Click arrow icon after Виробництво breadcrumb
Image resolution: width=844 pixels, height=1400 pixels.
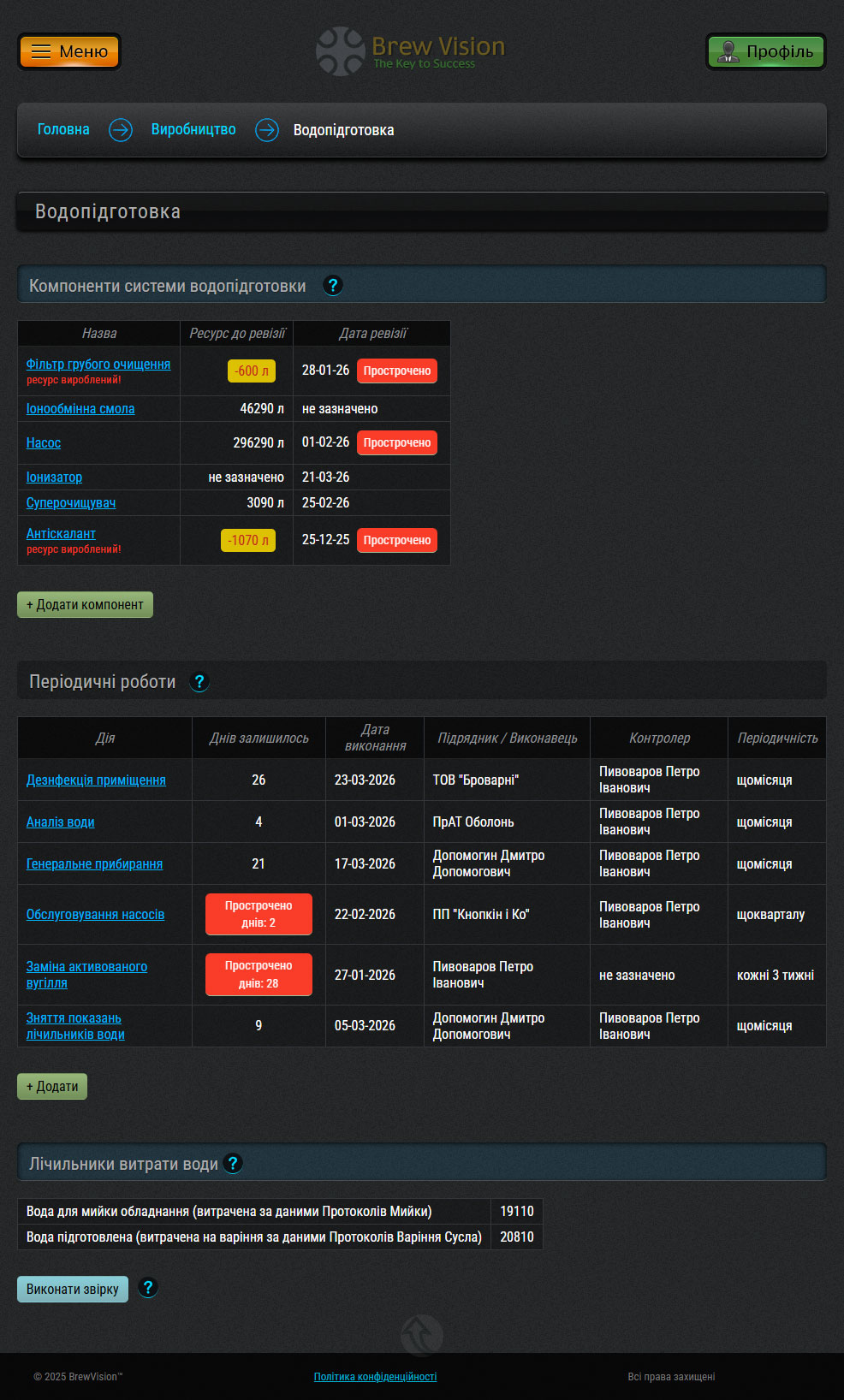(x=267, y=130)
